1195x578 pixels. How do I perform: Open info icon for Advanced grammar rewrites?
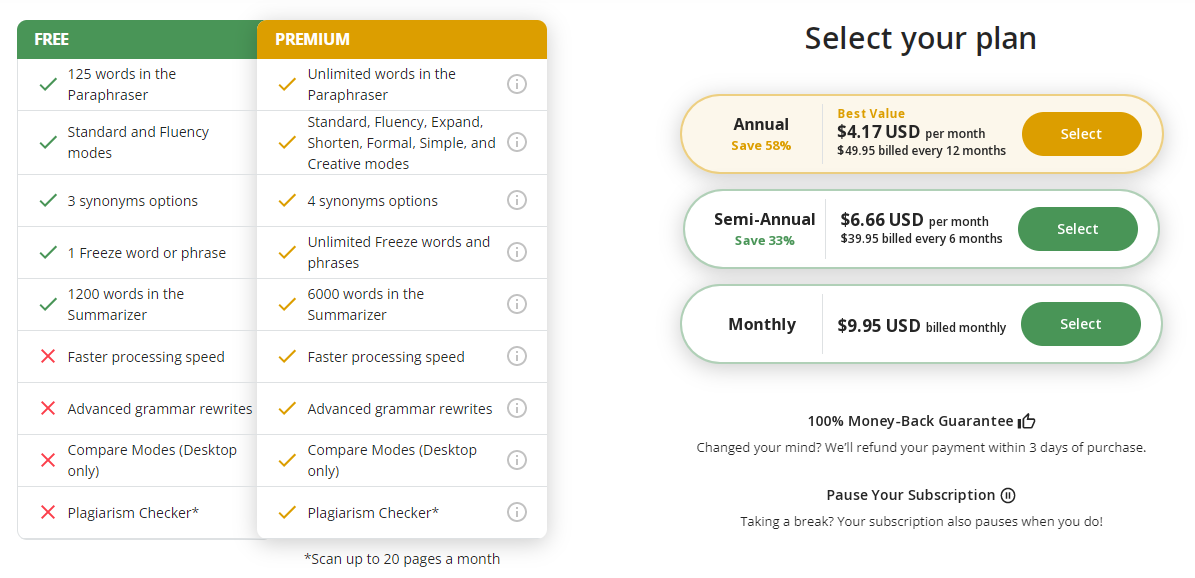coord(517,408)
